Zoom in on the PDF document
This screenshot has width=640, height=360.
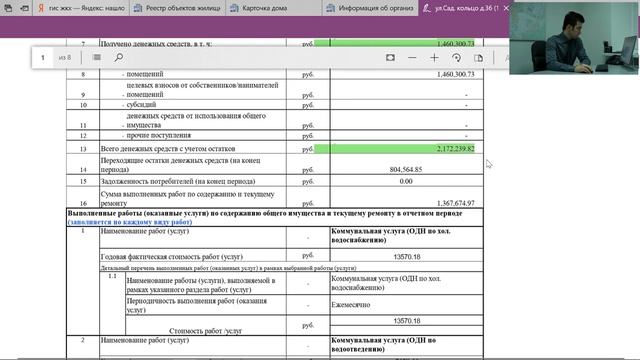[x=434, y=58]
